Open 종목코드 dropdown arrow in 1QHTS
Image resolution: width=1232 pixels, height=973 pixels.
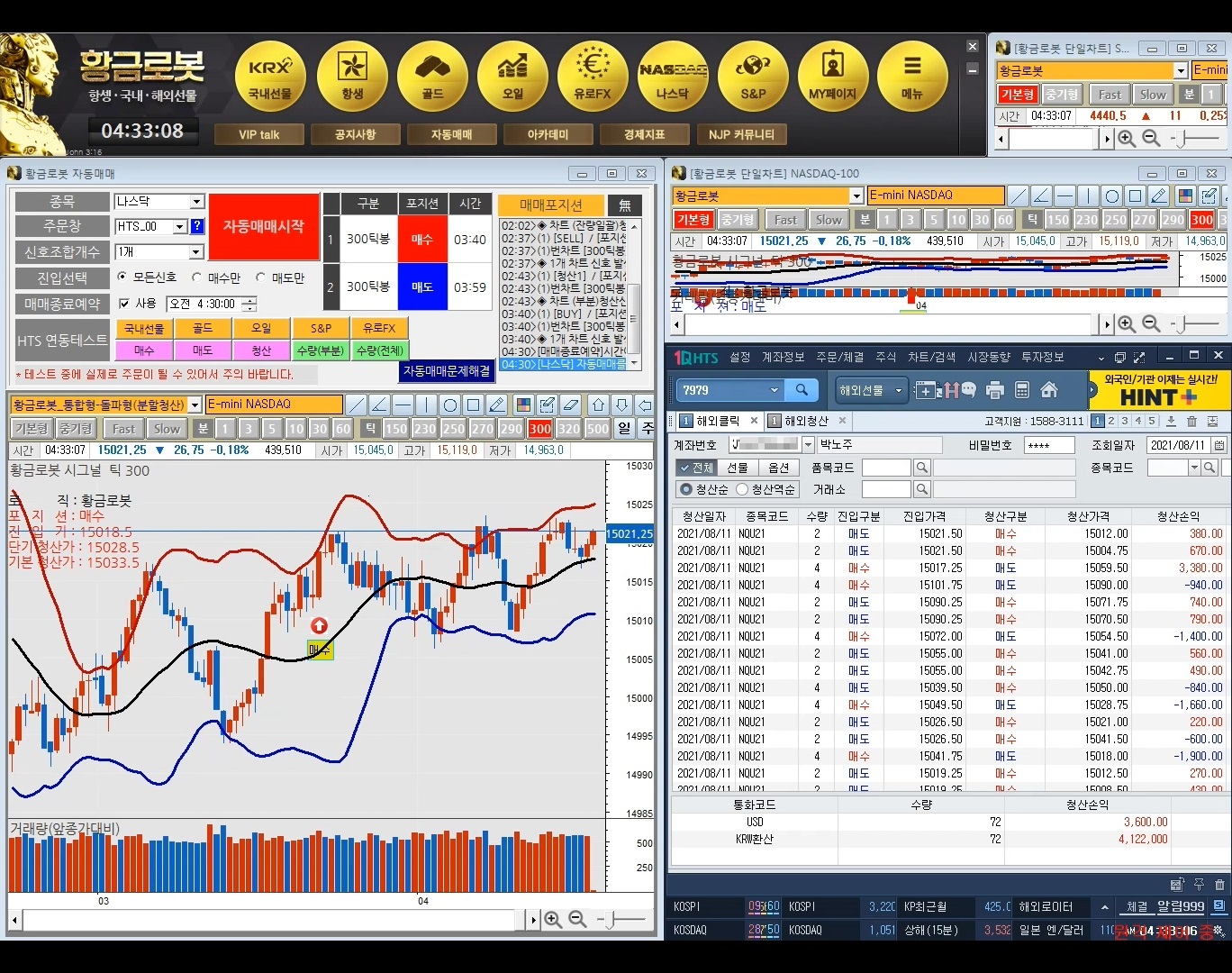(x=1195, y=468)
